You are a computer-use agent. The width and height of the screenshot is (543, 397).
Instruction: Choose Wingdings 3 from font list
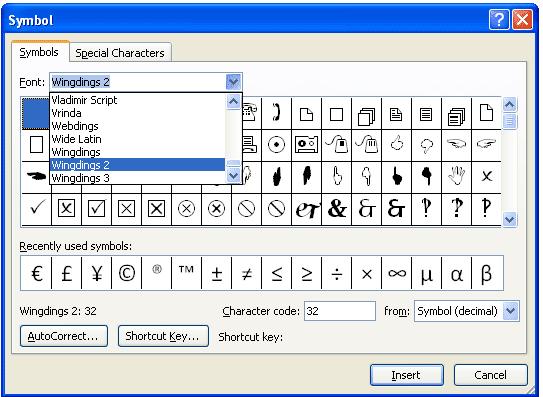click(137, 178)
